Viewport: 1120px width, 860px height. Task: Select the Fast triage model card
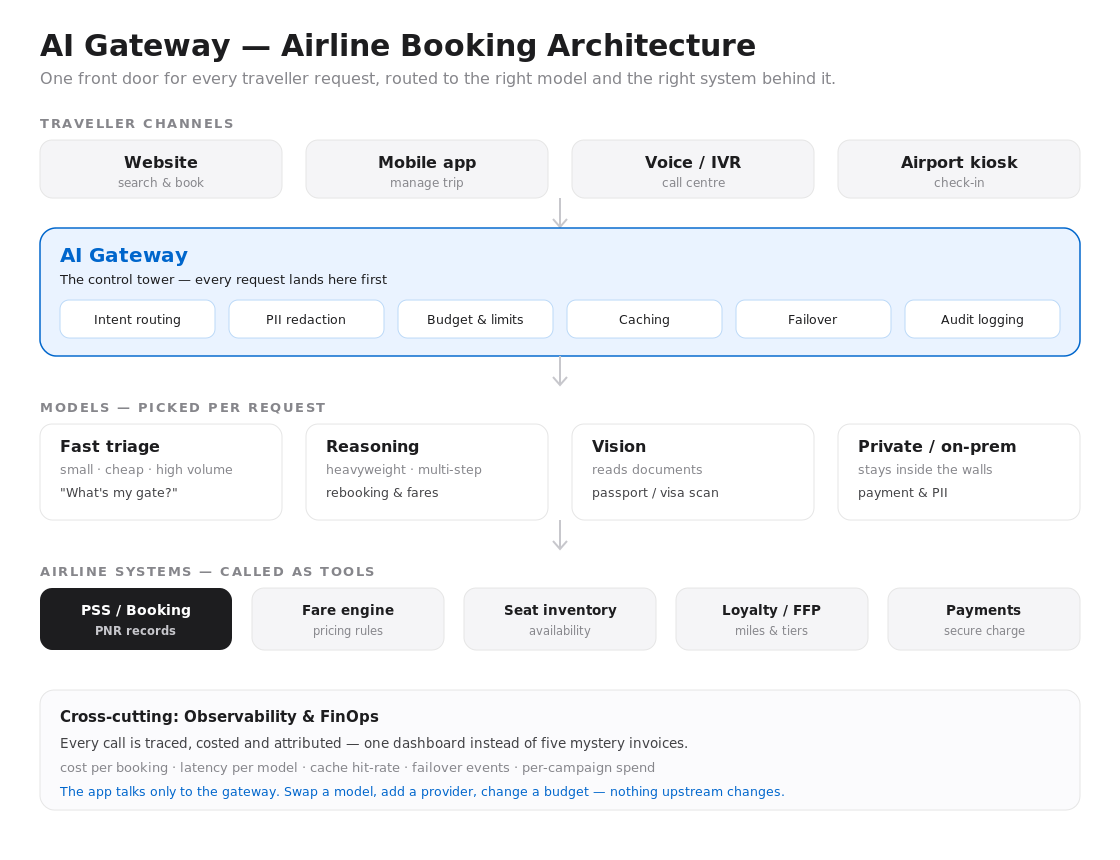pos(161,472)
